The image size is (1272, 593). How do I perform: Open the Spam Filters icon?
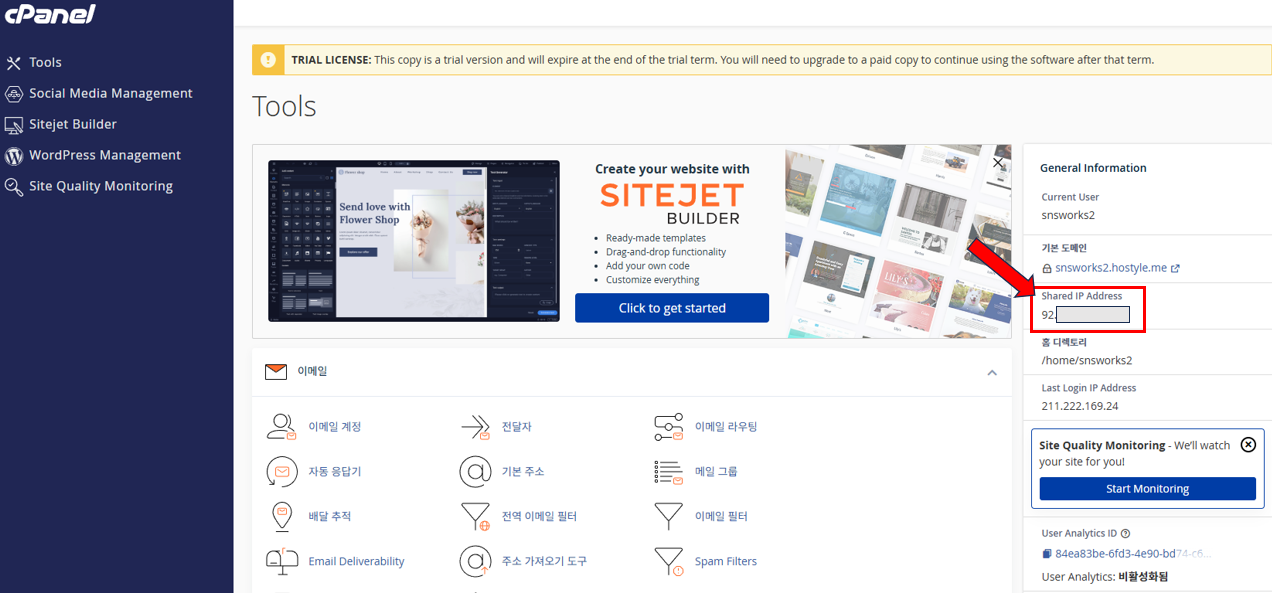point(668,561)
